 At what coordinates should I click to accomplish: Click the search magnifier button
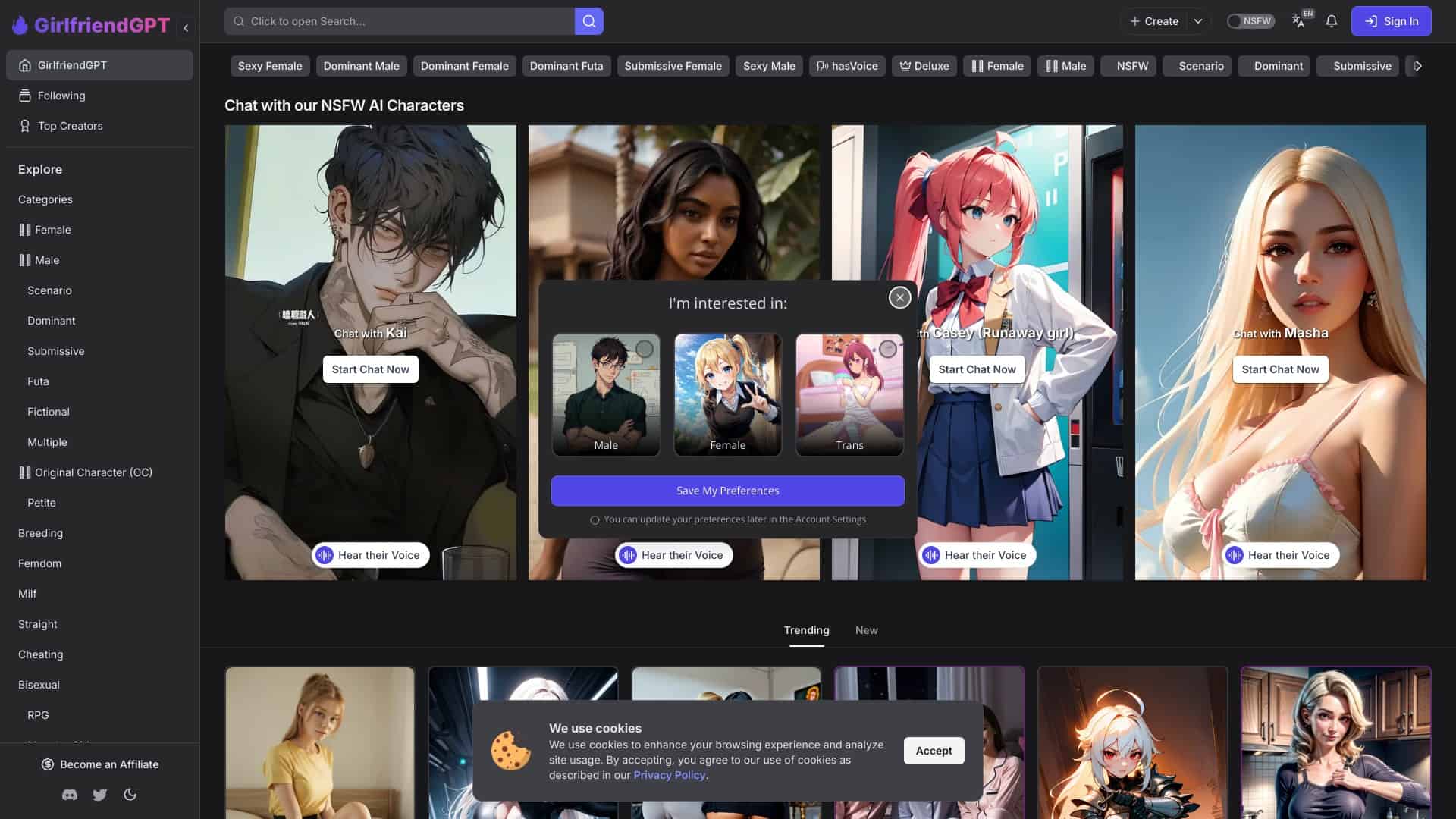(588, 21)
